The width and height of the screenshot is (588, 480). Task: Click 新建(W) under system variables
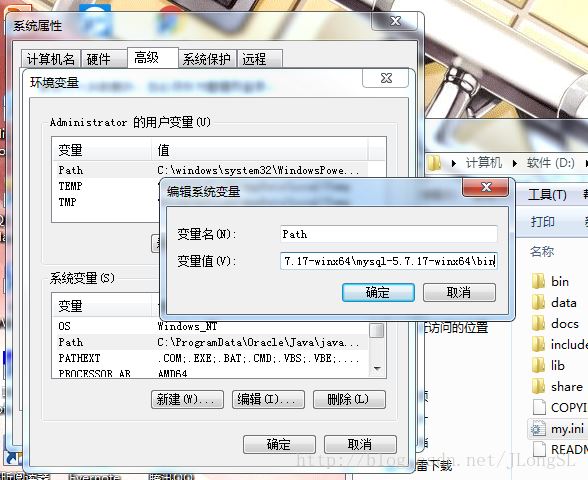coord(187,399)
